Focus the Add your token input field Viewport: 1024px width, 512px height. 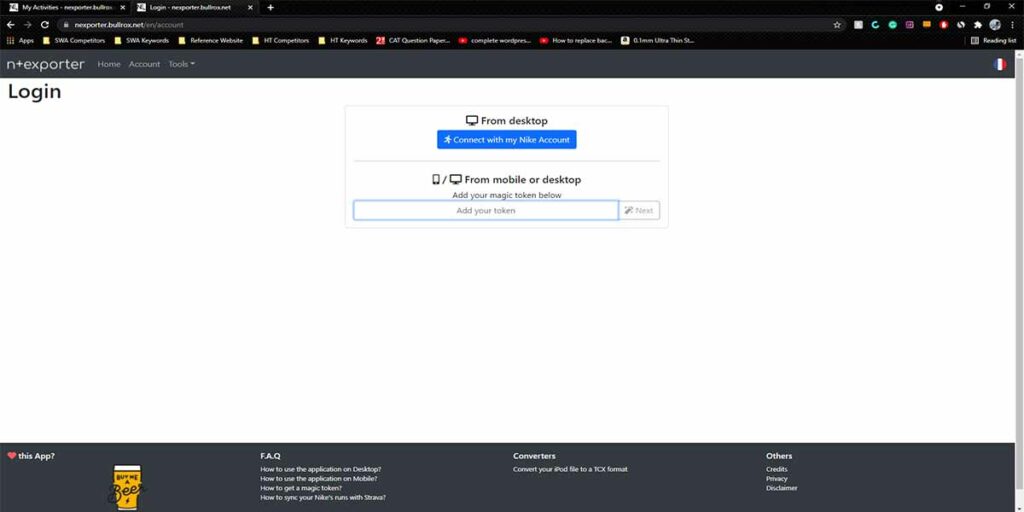click(x=485, y=211)
